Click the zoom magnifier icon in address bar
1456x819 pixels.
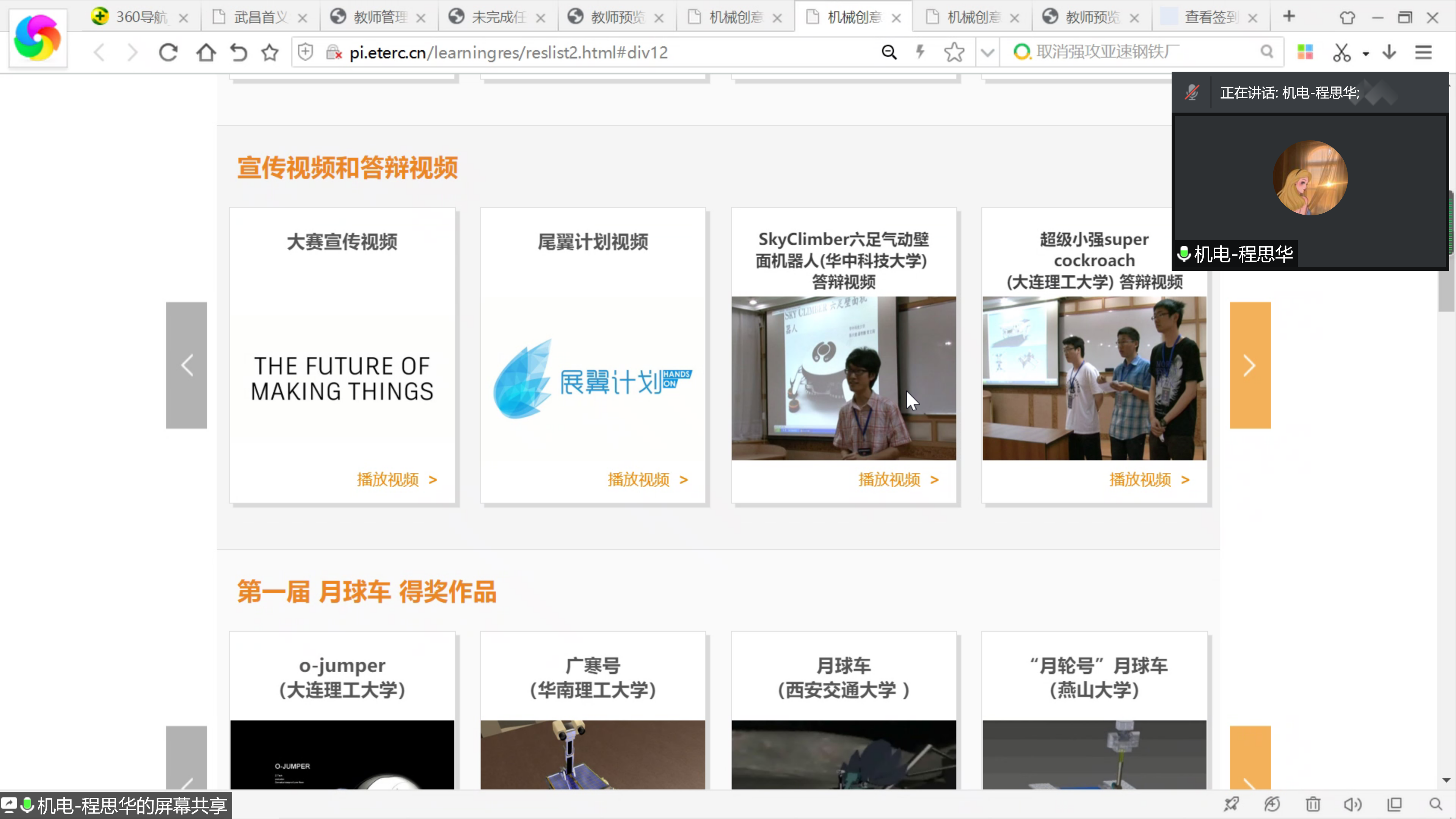pos(888,53)
